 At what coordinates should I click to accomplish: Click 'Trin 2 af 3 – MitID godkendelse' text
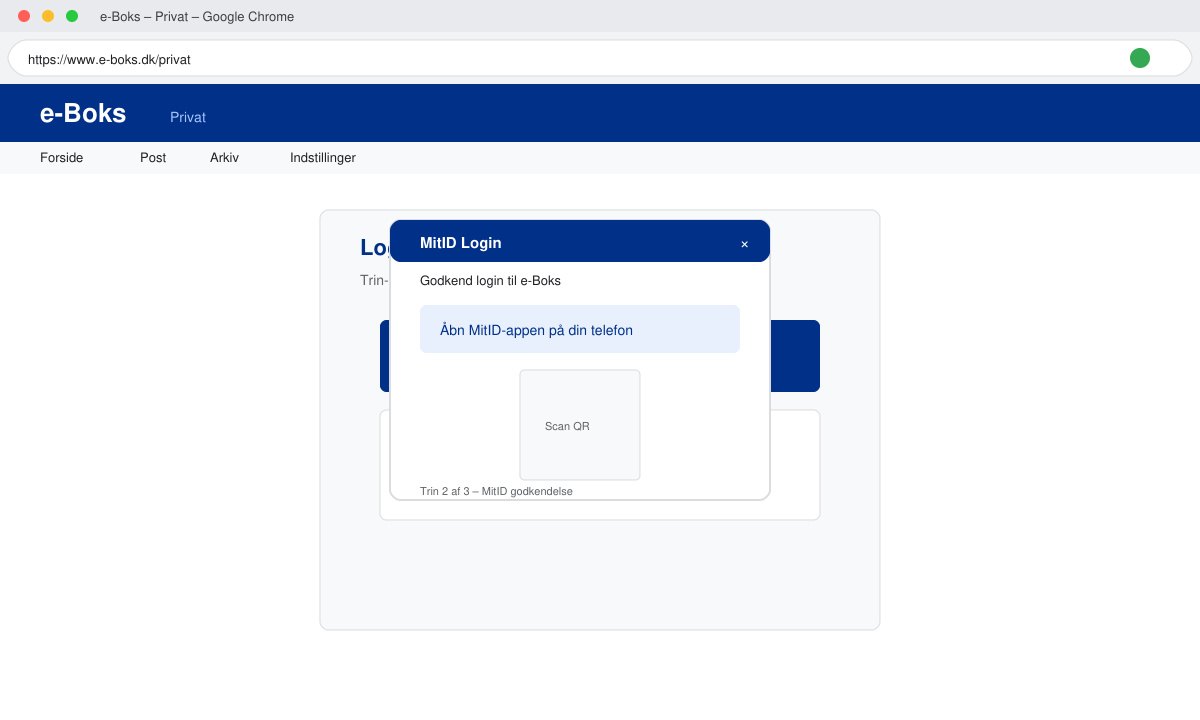(496, 491)
